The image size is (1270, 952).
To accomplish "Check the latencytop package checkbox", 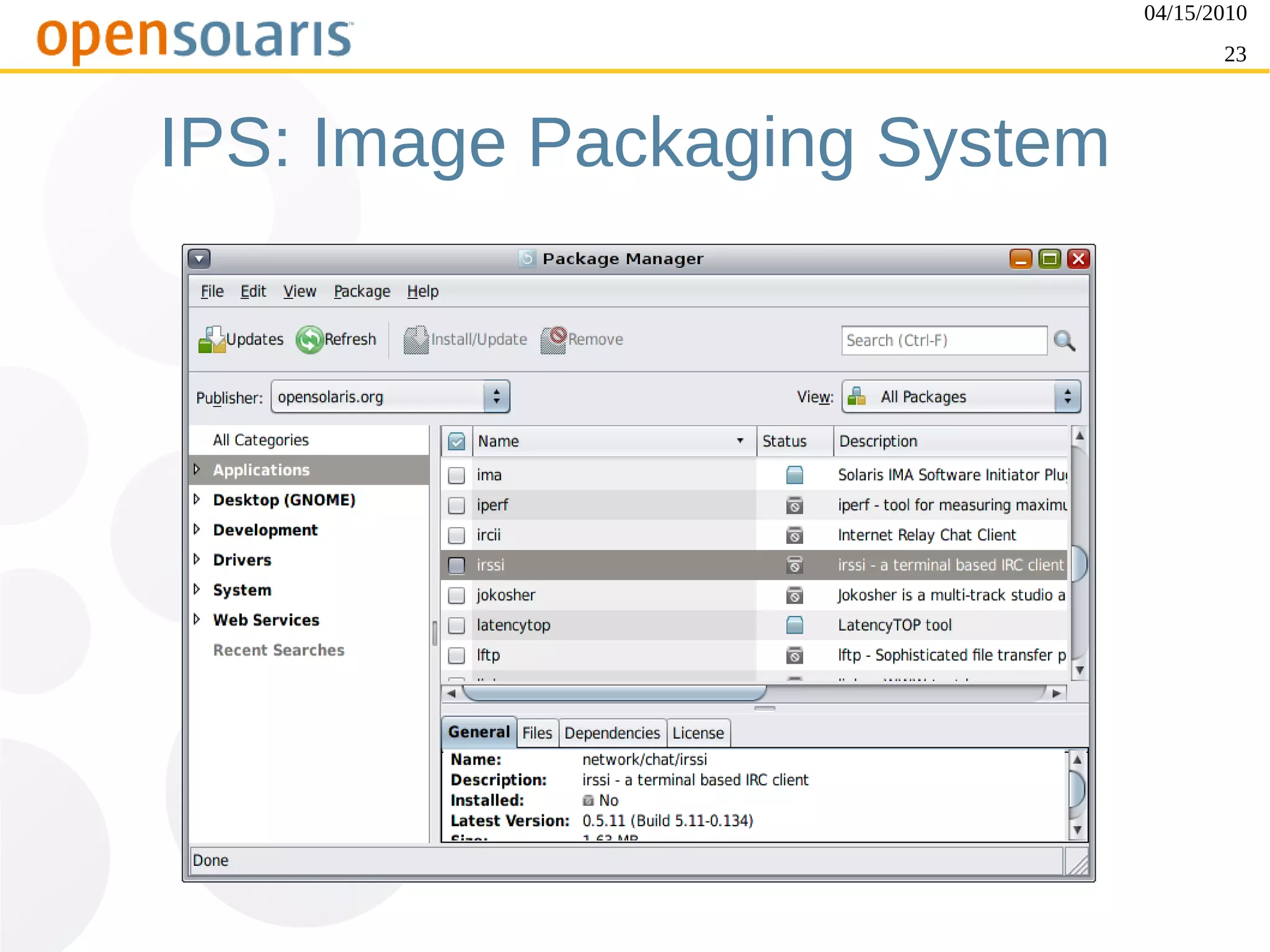I will pos(456,625).
